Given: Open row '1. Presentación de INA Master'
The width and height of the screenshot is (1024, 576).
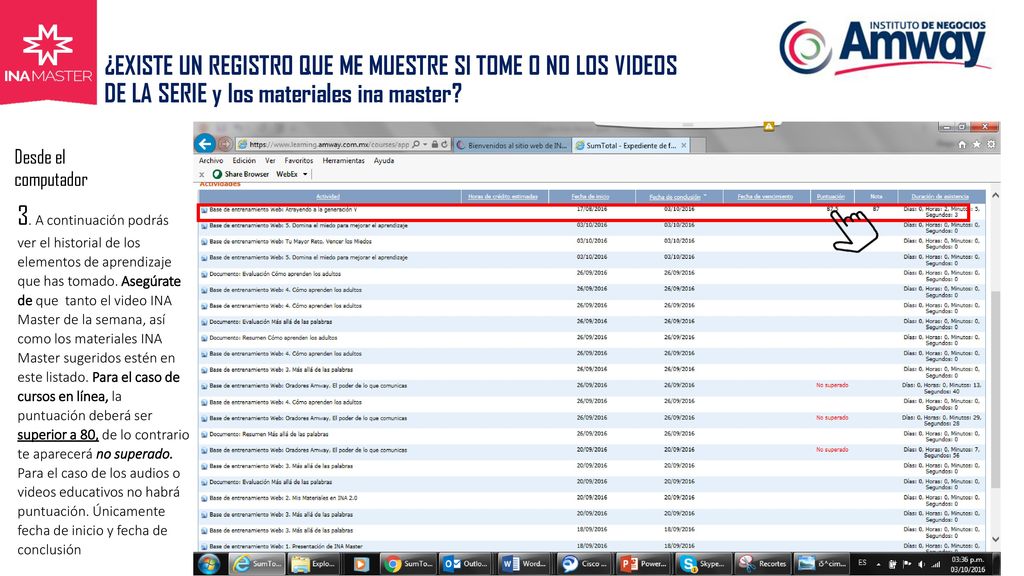Looking at the screenshot, I should pos(286,546).
